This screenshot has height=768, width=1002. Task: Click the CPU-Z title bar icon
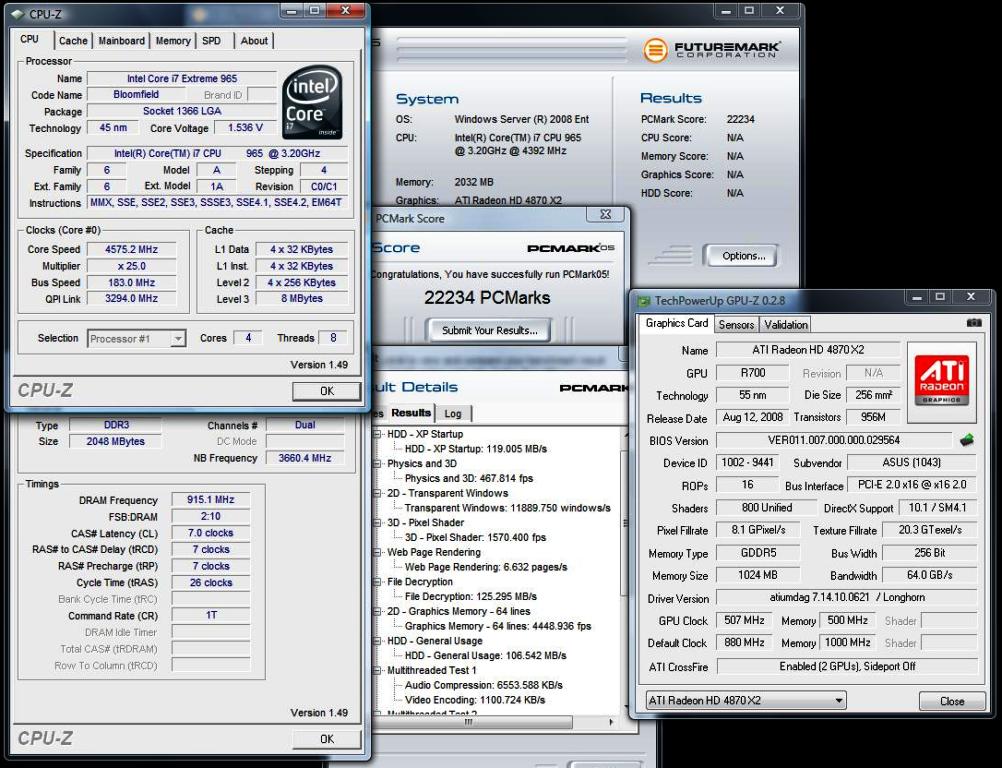point(17,13)
